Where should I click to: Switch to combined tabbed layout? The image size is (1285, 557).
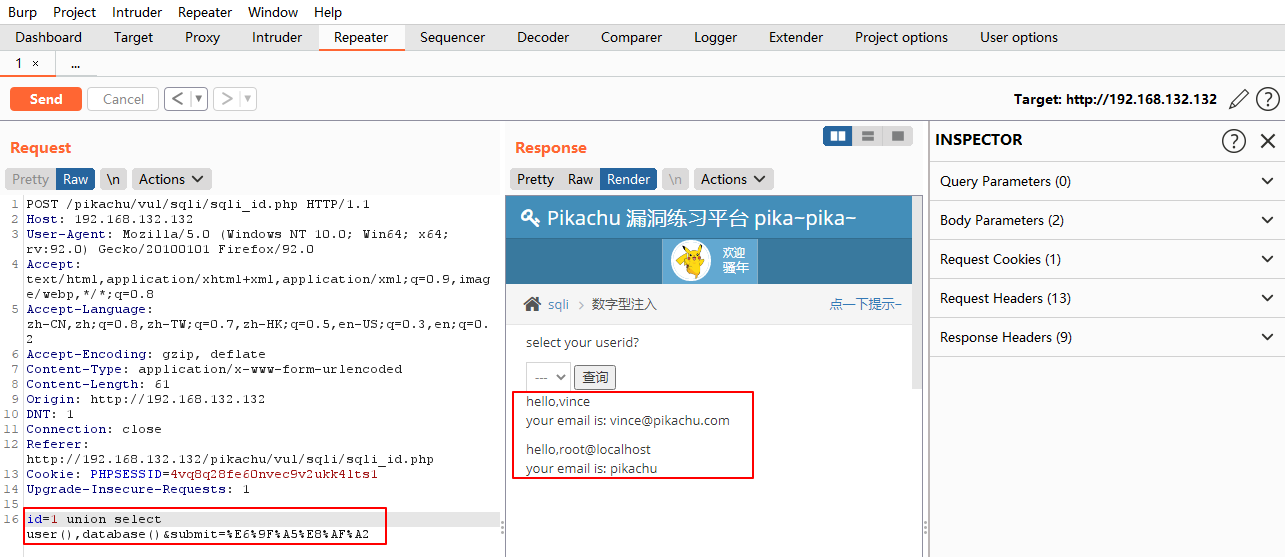(898, 136)
